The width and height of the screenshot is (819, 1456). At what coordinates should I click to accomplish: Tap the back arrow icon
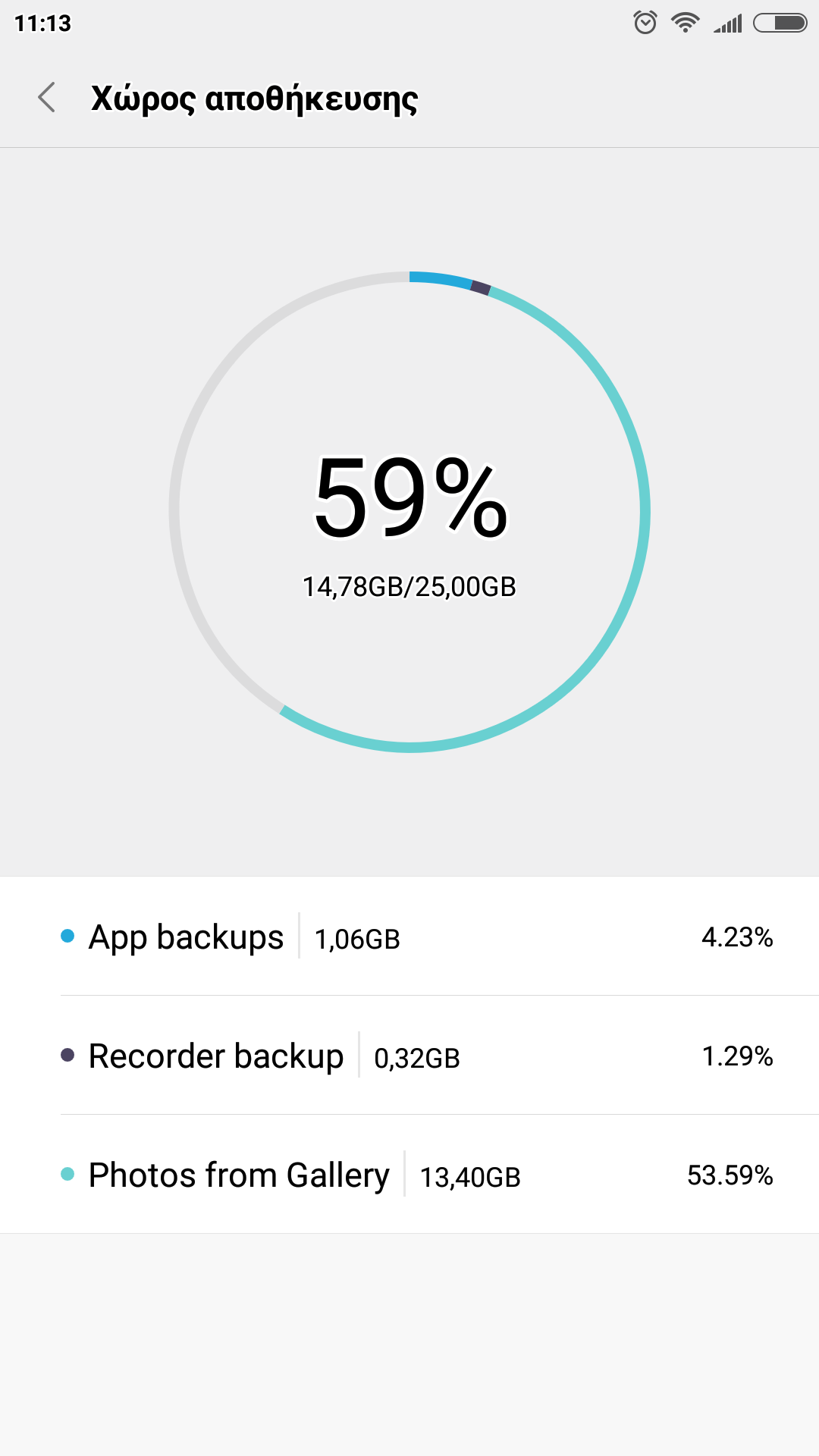[x=47, y=98]
